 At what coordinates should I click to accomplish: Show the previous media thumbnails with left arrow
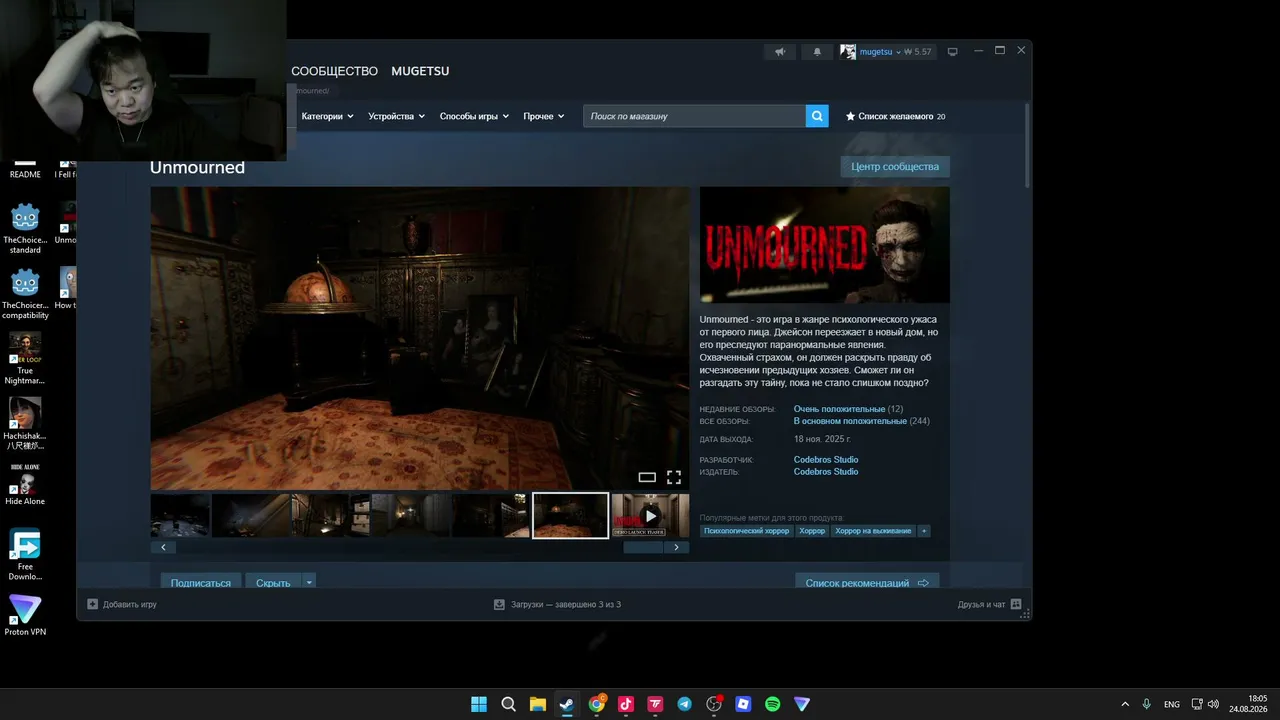click(x=163, y=547)
